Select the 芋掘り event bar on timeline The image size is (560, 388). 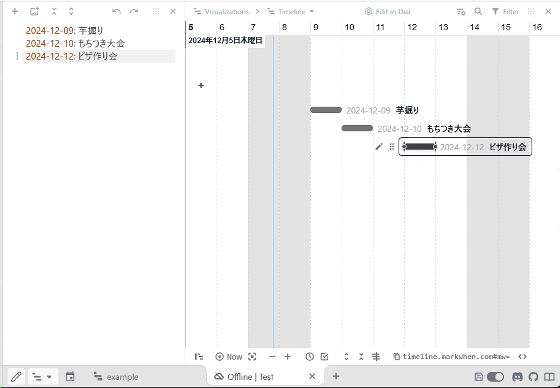(x=326, y=110)
